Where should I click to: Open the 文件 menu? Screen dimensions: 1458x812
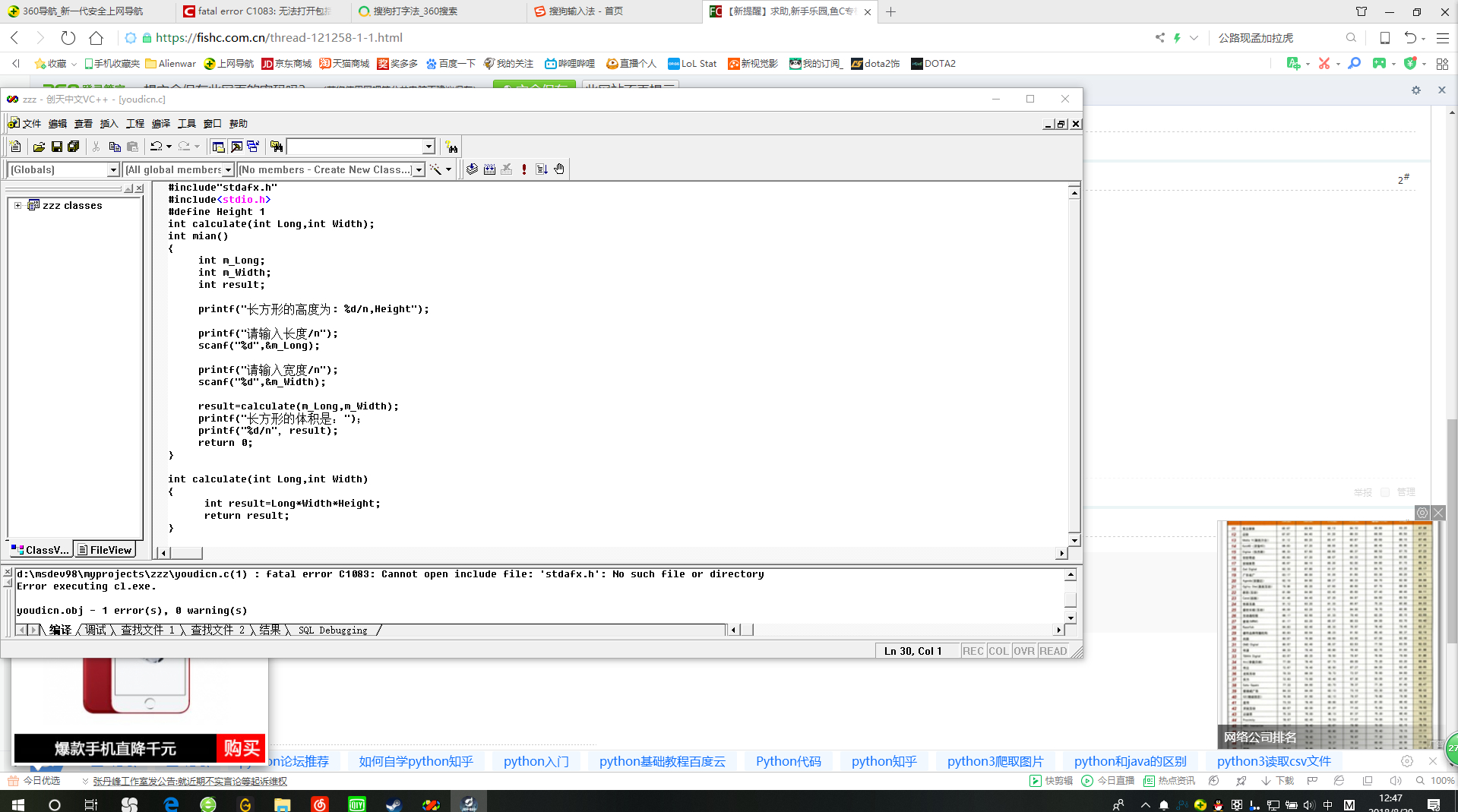(x=32, y=124)
